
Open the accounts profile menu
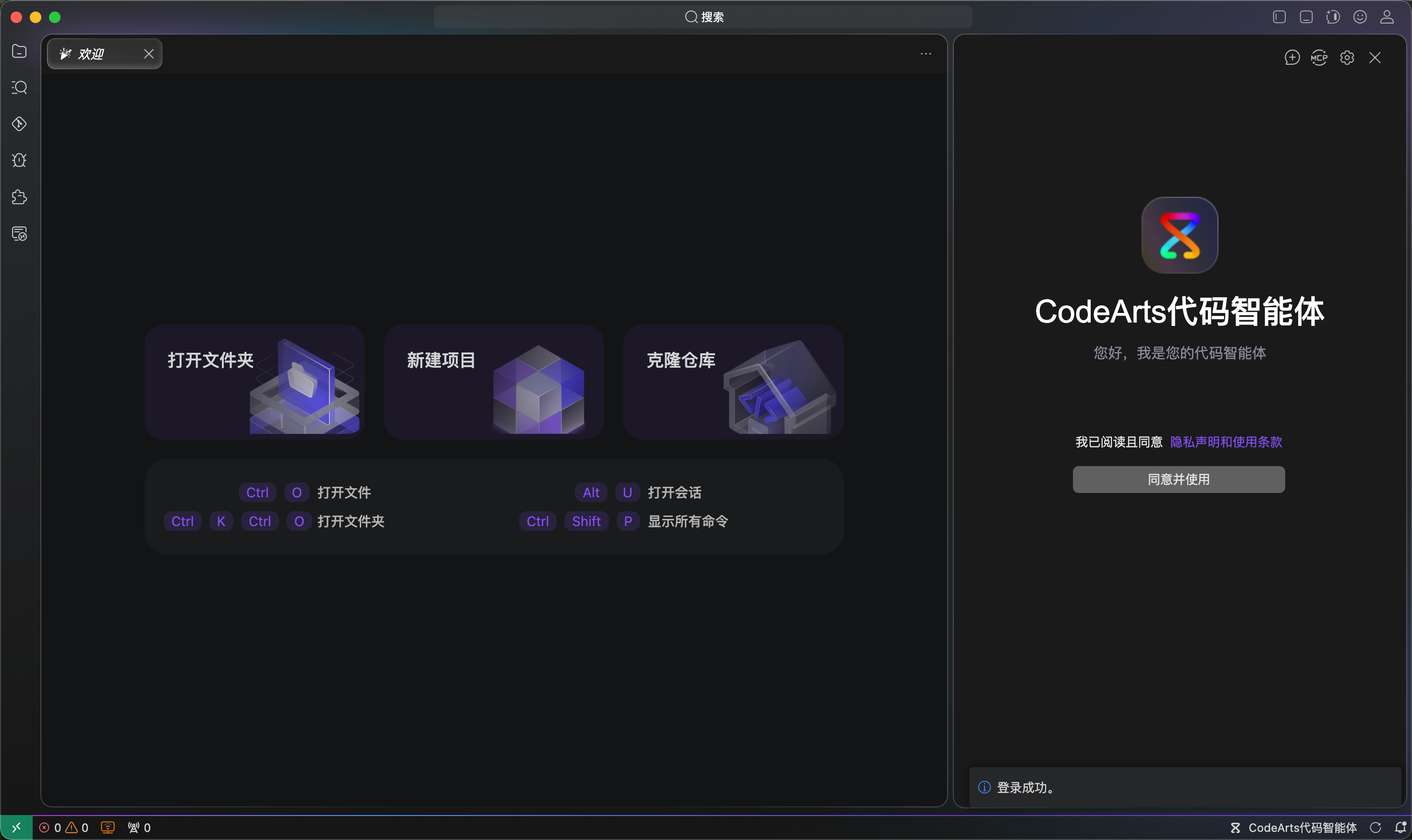(x=1387, y=17)
